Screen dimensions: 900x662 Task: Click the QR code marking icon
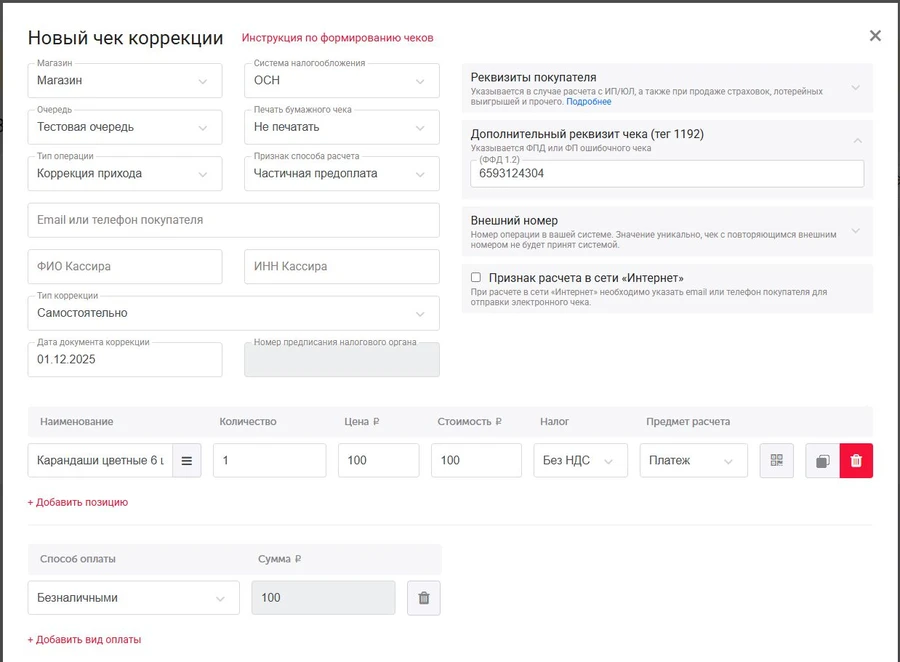776,461
